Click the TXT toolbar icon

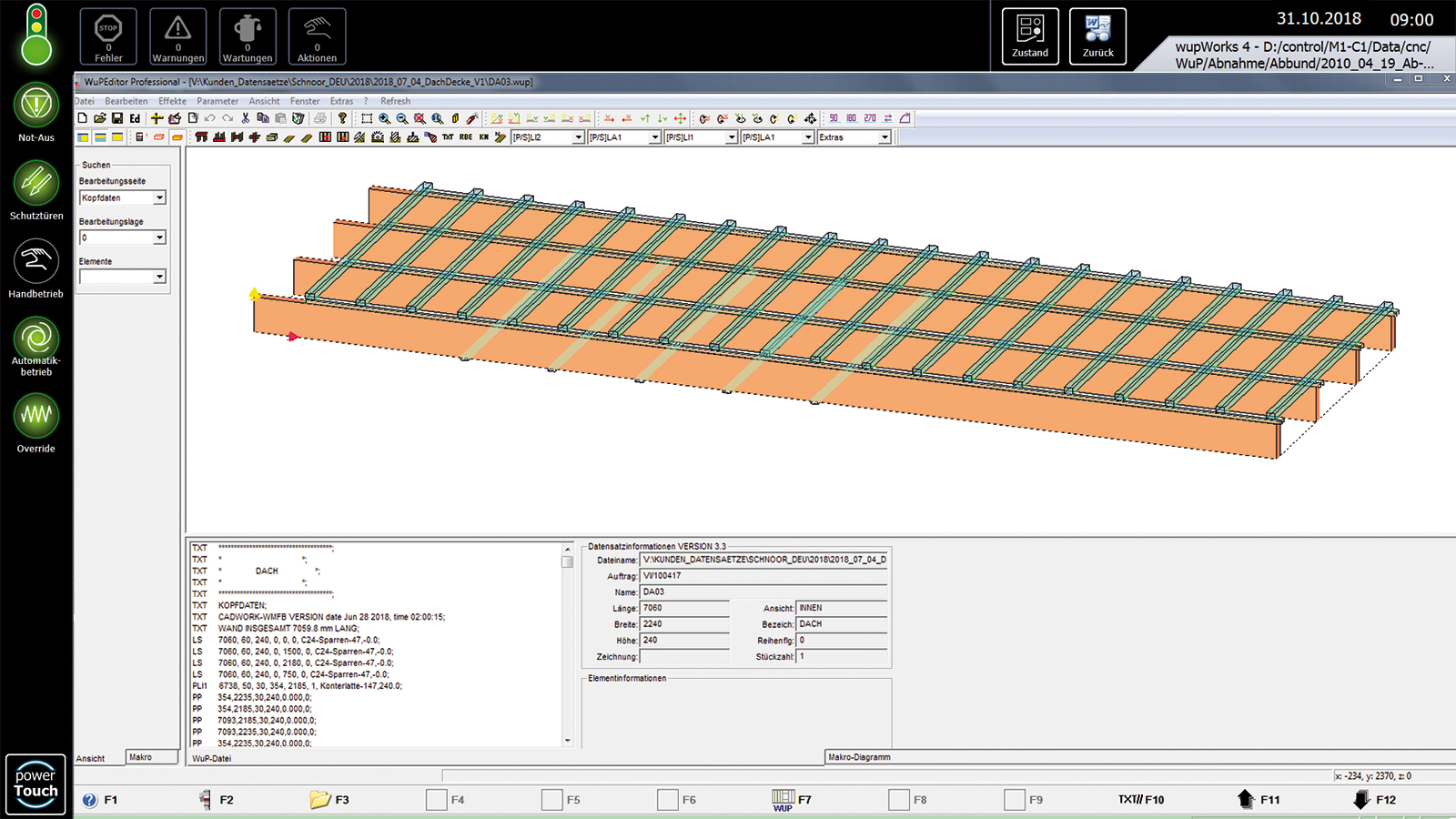[x=448, y=137]
